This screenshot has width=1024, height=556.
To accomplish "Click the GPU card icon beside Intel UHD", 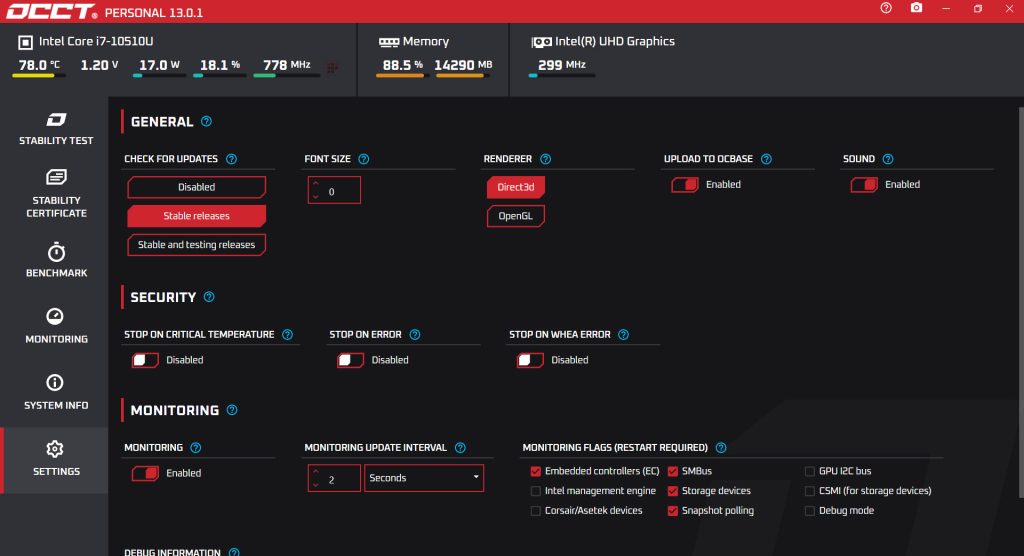I will click(541, 42).
